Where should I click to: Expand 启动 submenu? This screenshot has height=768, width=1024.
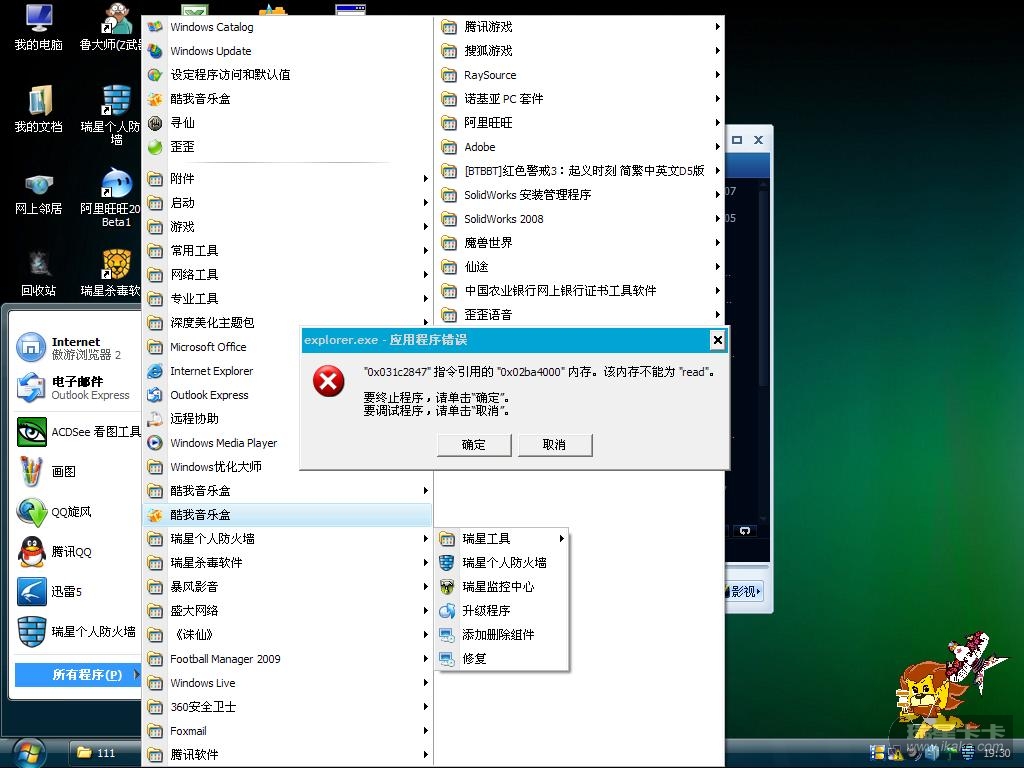tap(287, 202)
